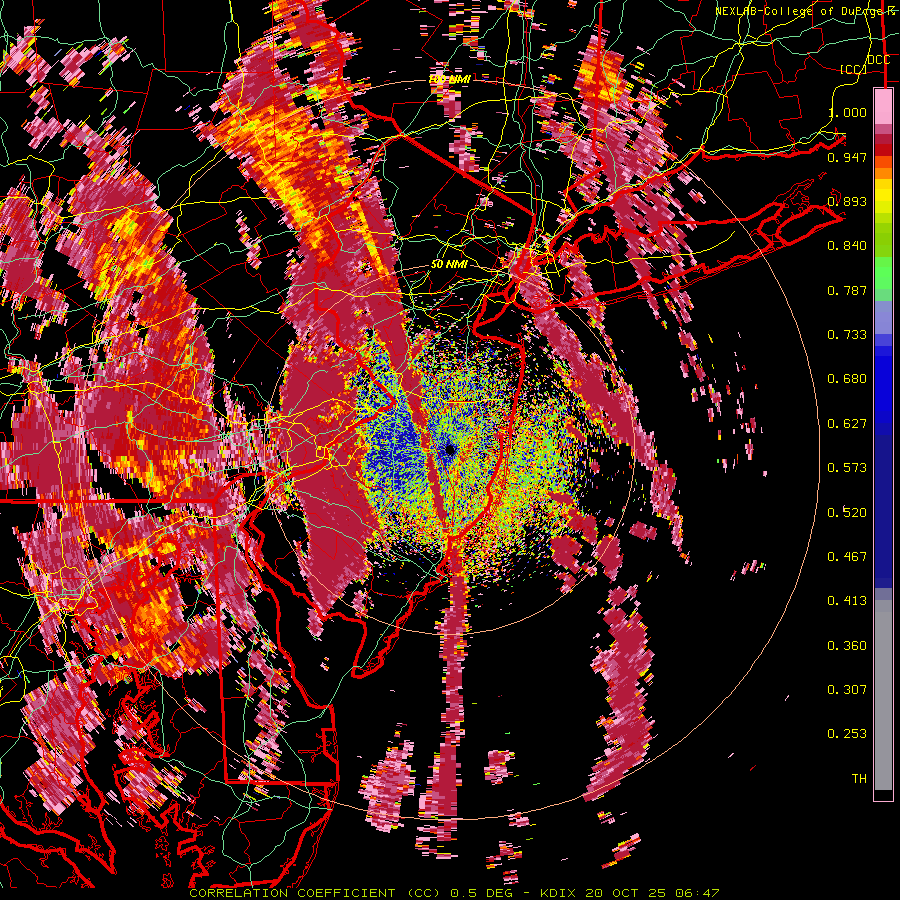Click the TH threshold label
900x900 pixels.
[859, 779]
